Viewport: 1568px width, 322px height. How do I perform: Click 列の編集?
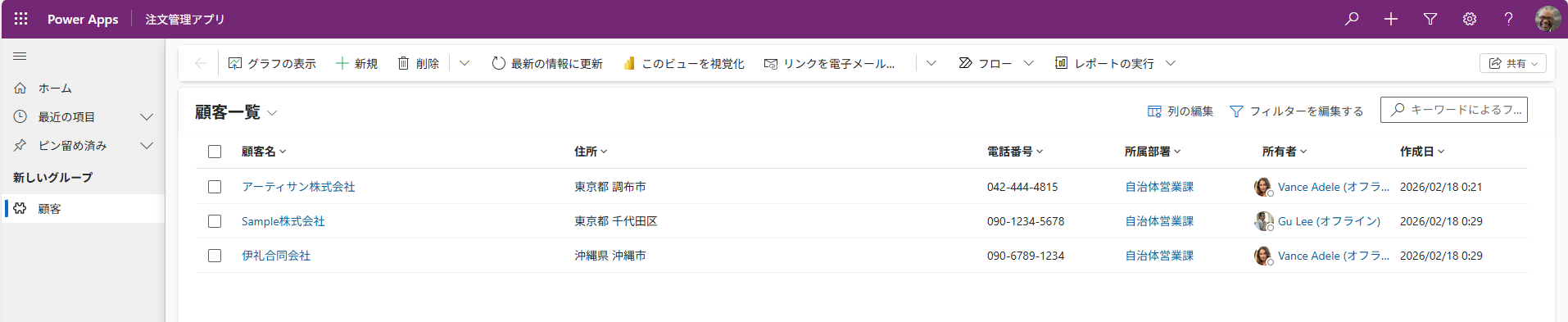tap(1181, 111)
